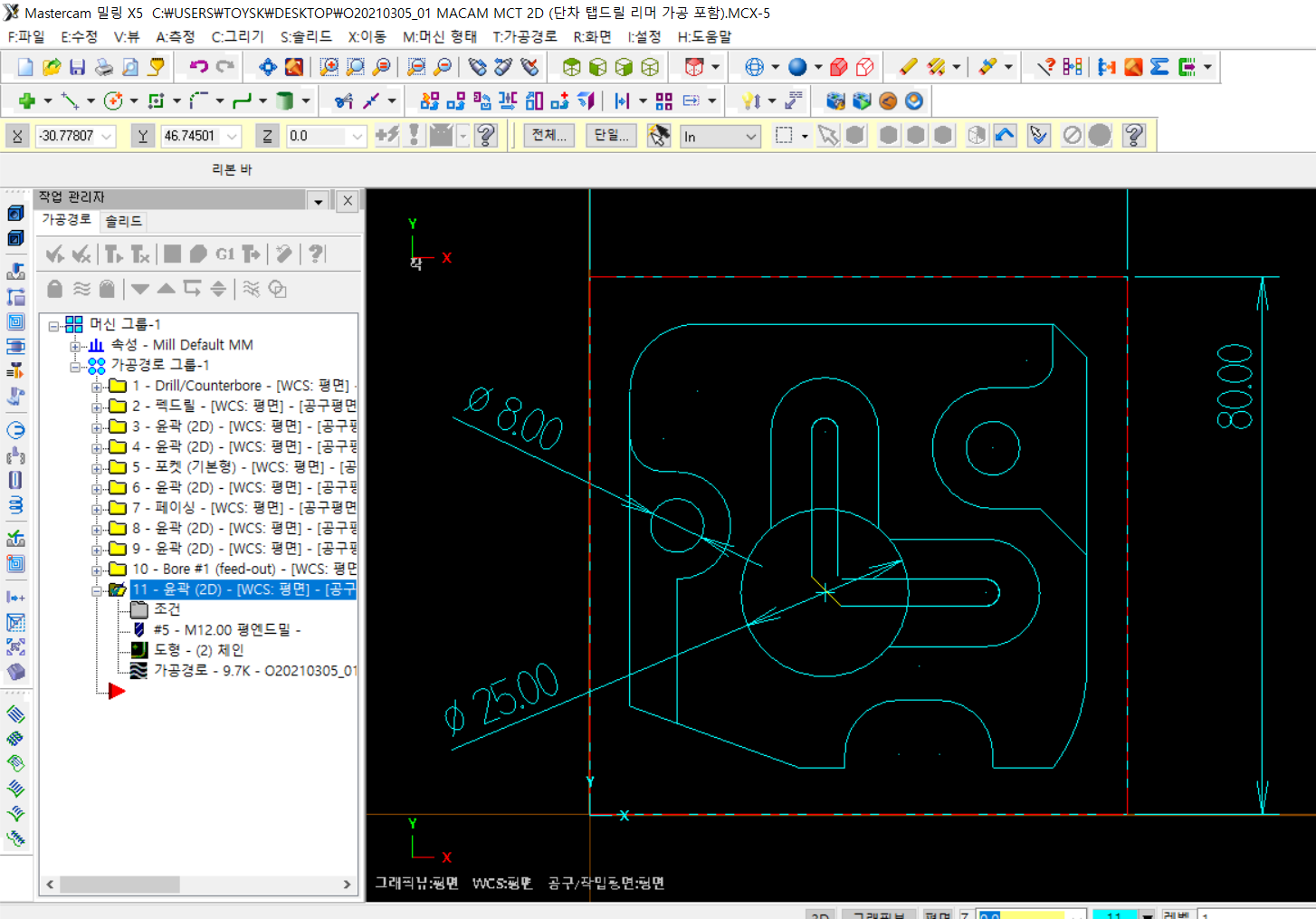Move the red insert arrow in operations tree
This screenshot has height=919, width=1316.
point(117,692)
